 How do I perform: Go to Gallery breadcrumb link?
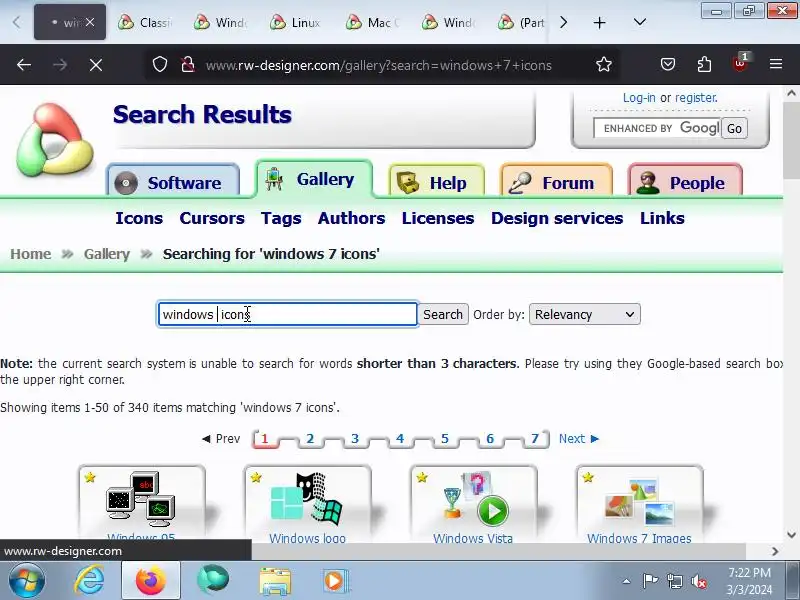point(107,254)
